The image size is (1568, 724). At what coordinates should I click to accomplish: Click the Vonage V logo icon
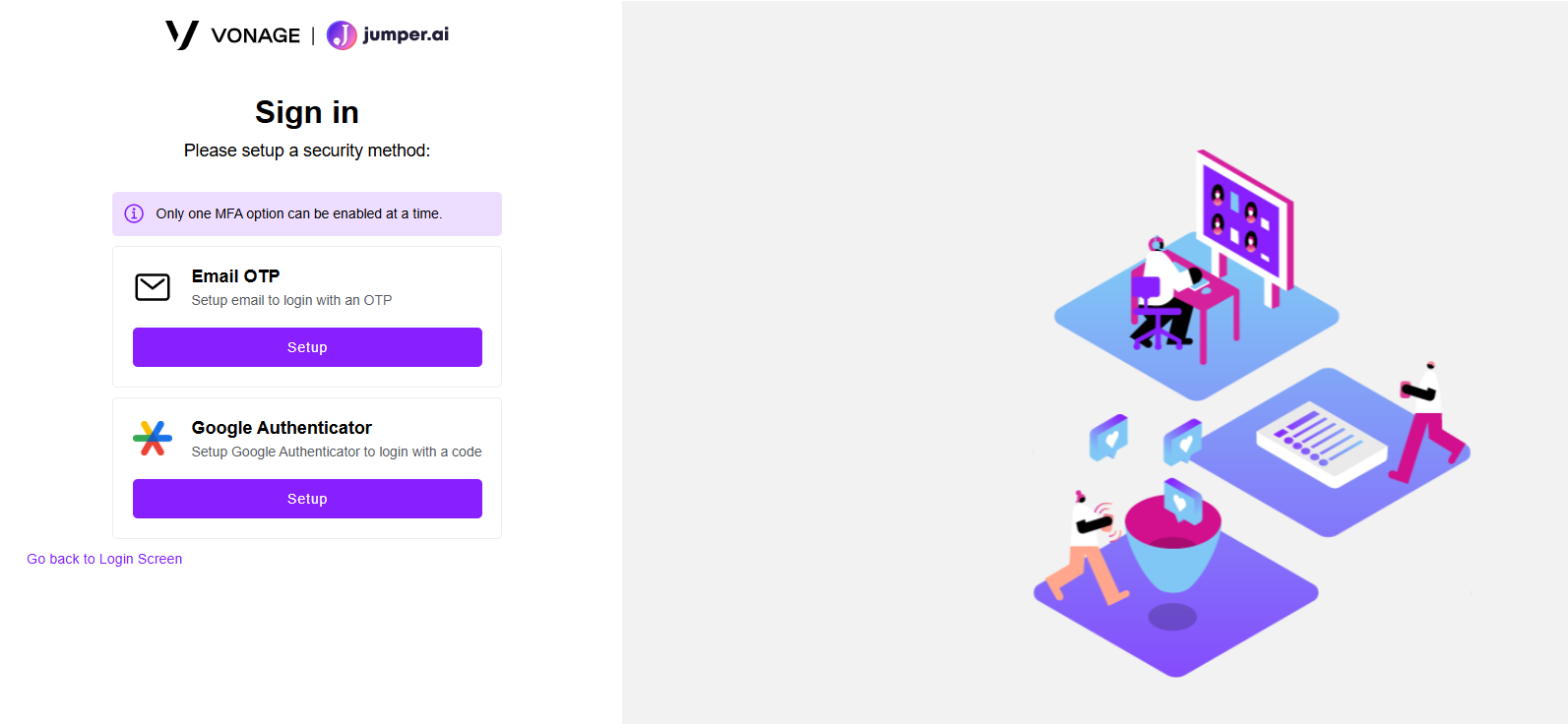(182, 34)
